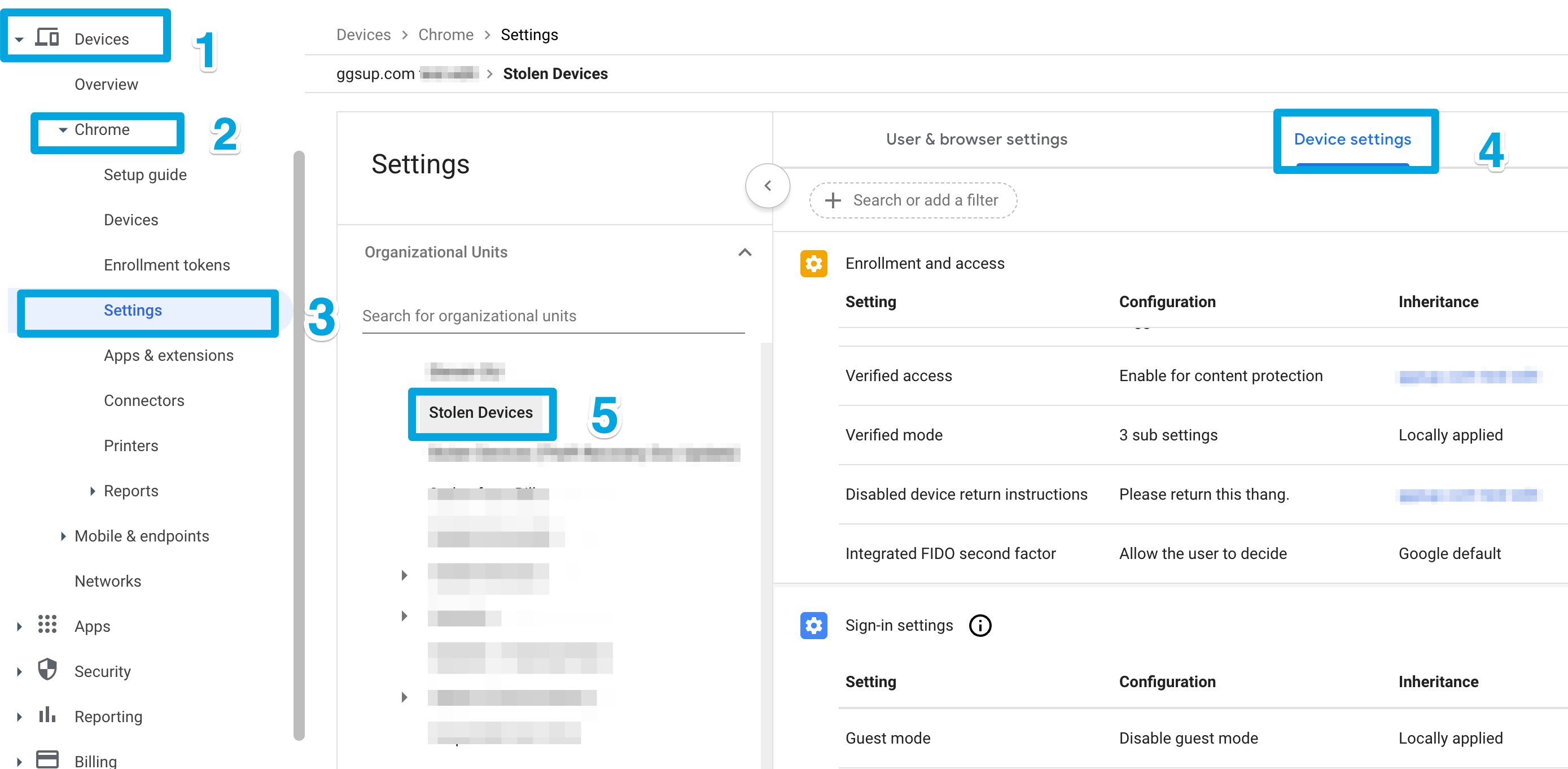Open Overview in the sidebar
This screenshot has width=1568, height=769.
click(x=106, y=84)
